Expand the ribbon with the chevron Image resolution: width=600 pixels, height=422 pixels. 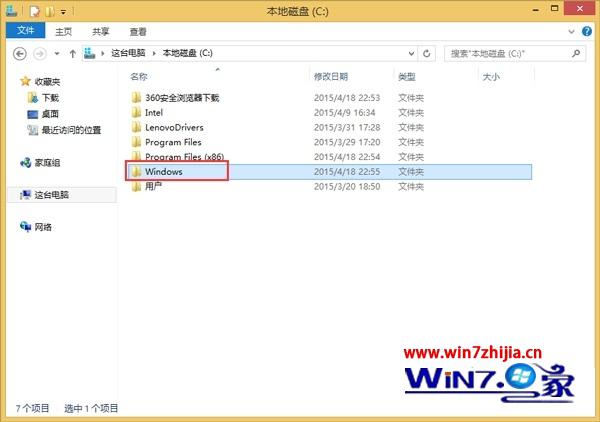(x=571, y=31)
